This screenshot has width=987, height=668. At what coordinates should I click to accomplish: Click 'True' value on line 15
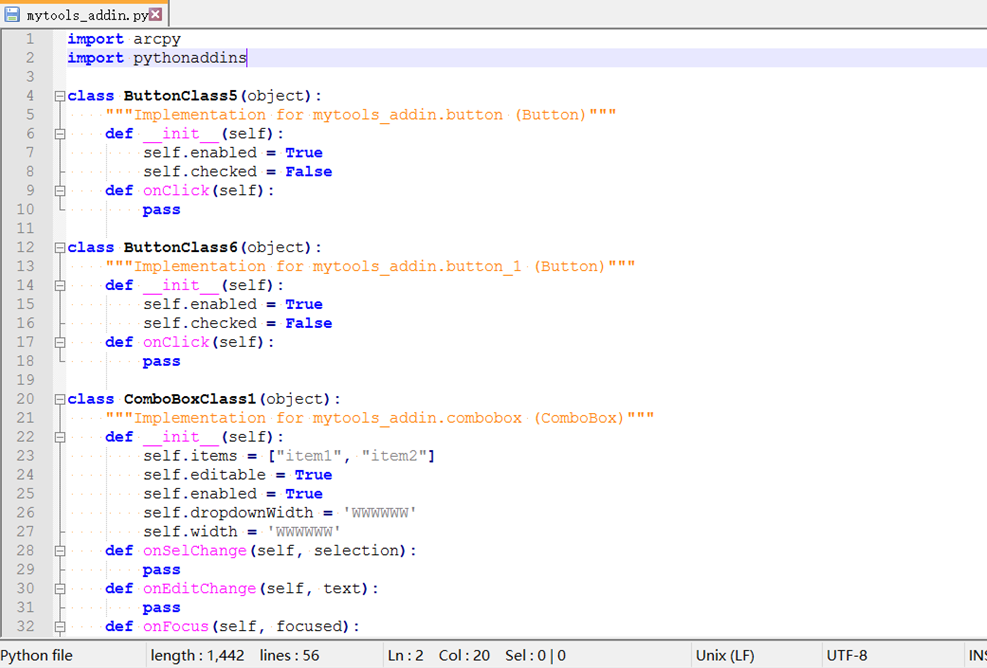tap(304, 305)
